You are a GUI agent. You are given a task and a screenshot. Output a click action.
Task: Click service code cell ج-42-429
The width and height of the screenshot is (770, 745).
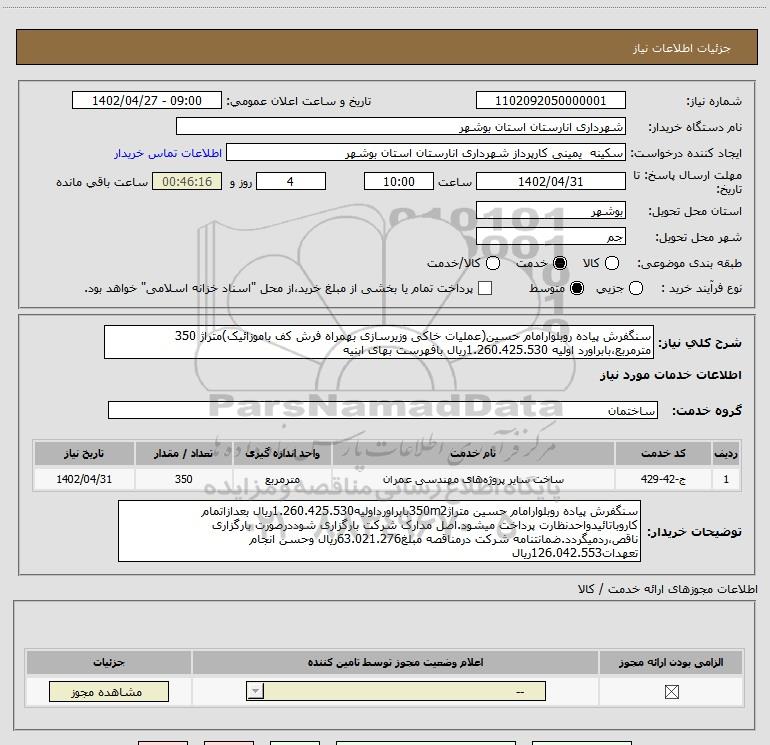click(663, 479)
